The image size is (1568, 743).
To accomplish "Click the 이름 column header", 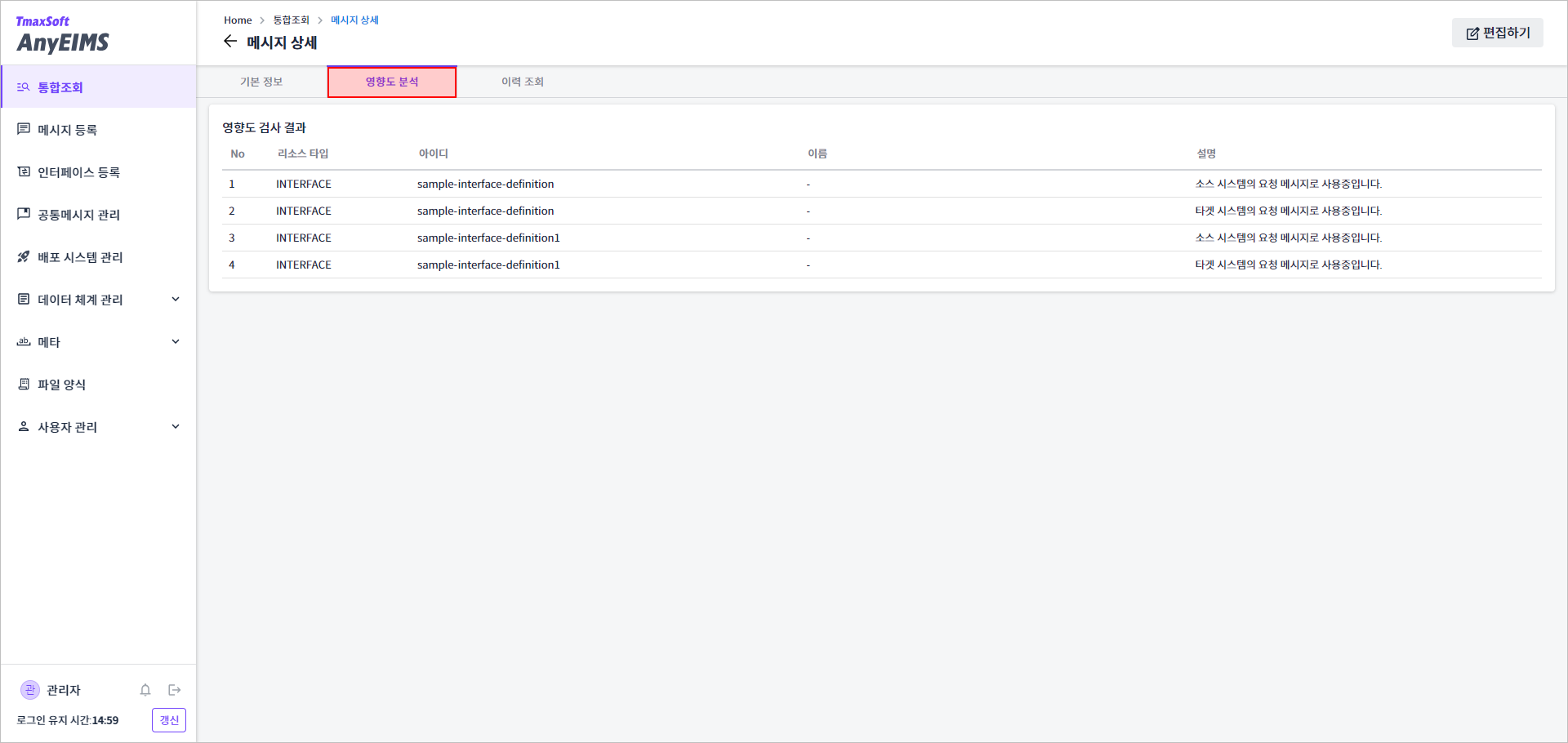I will pyautogui.click(x=817, y=153).
